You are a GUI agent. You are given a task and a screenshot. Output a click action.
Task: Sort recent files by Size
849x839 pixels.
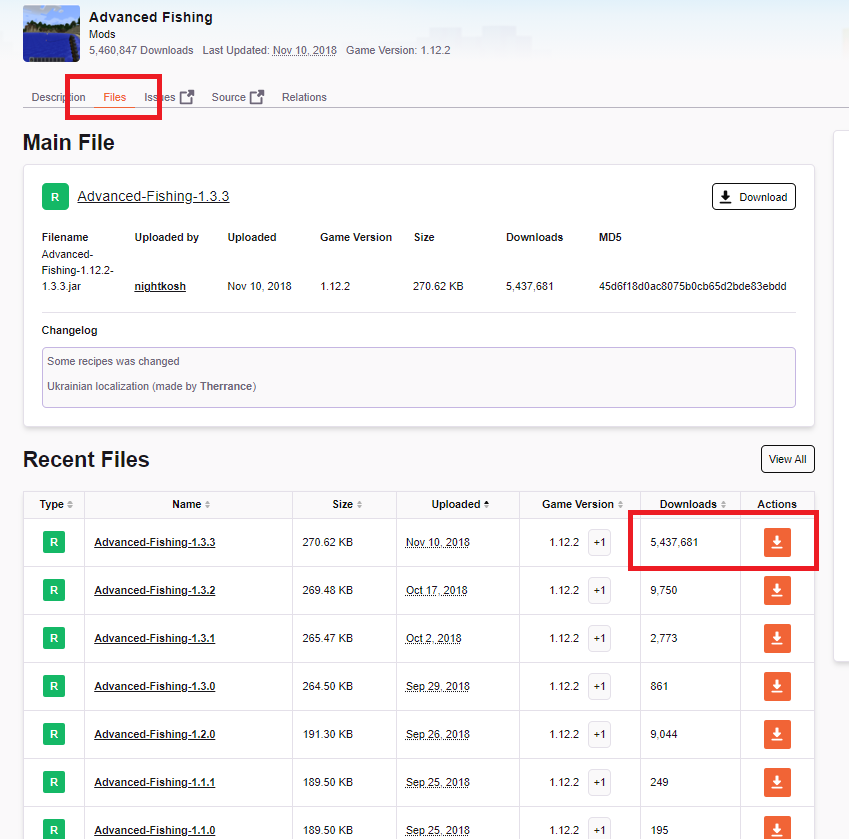346,504
